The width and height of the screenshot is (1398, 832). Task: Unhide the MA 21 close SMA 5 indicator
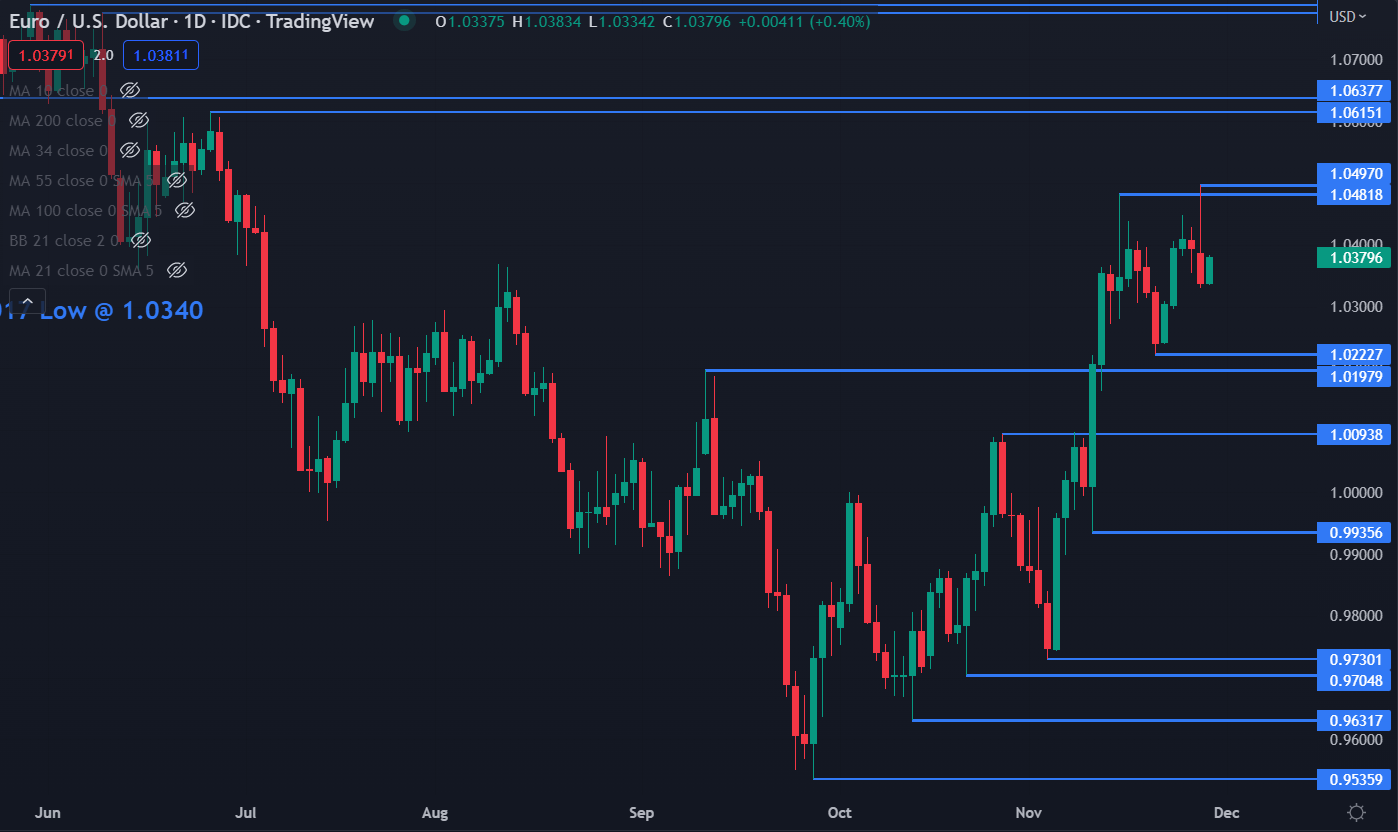coord(177,270)
